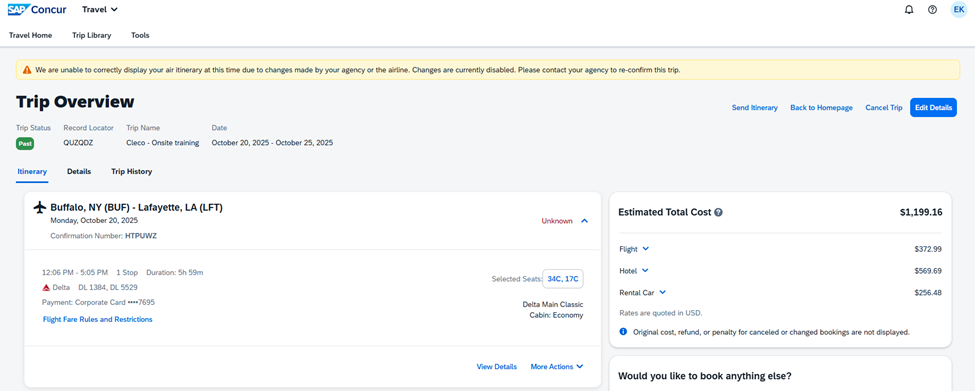
Task: Click the Past trip status badge
Action: (x=25, y=144)
